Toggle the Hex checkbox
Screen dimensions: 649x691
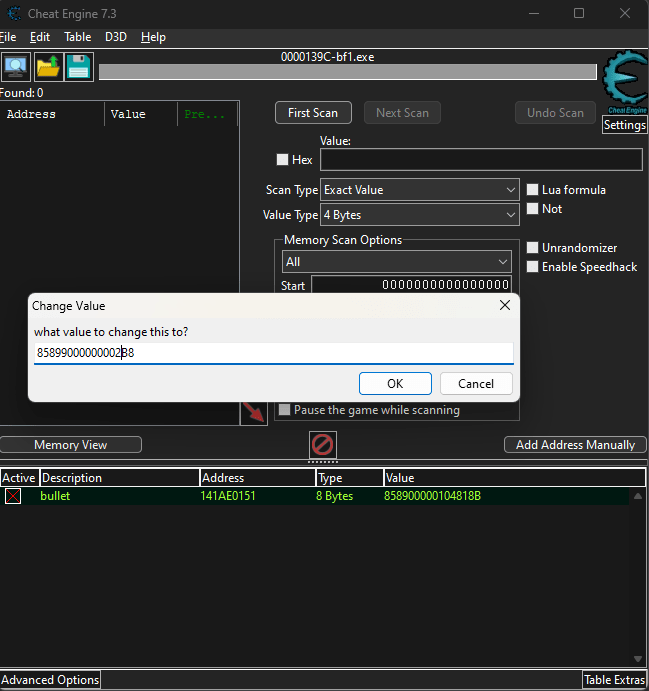[x=282, y=160]
